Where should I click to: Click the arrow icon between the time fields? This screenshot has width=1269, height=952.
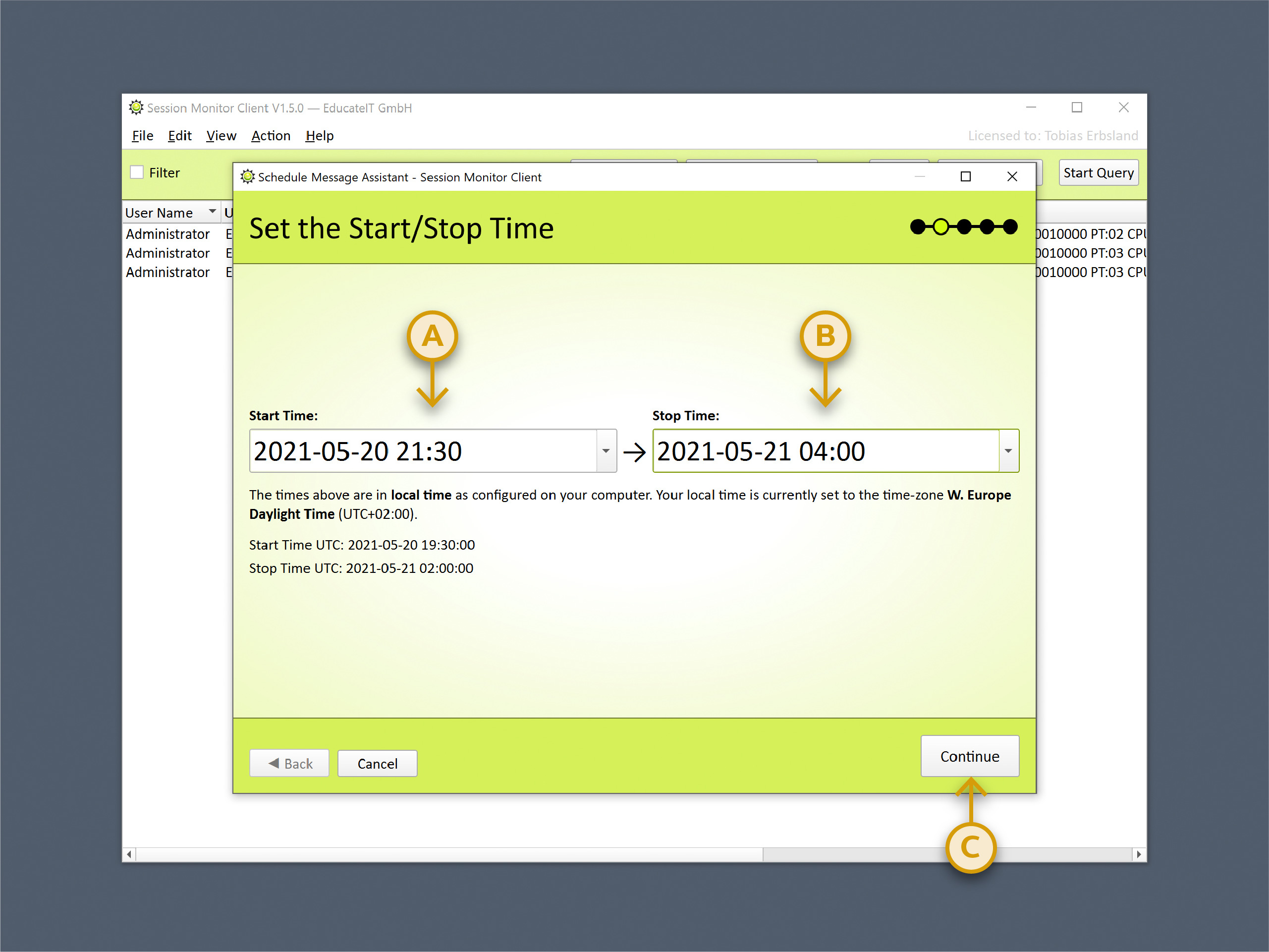point(634,451)
